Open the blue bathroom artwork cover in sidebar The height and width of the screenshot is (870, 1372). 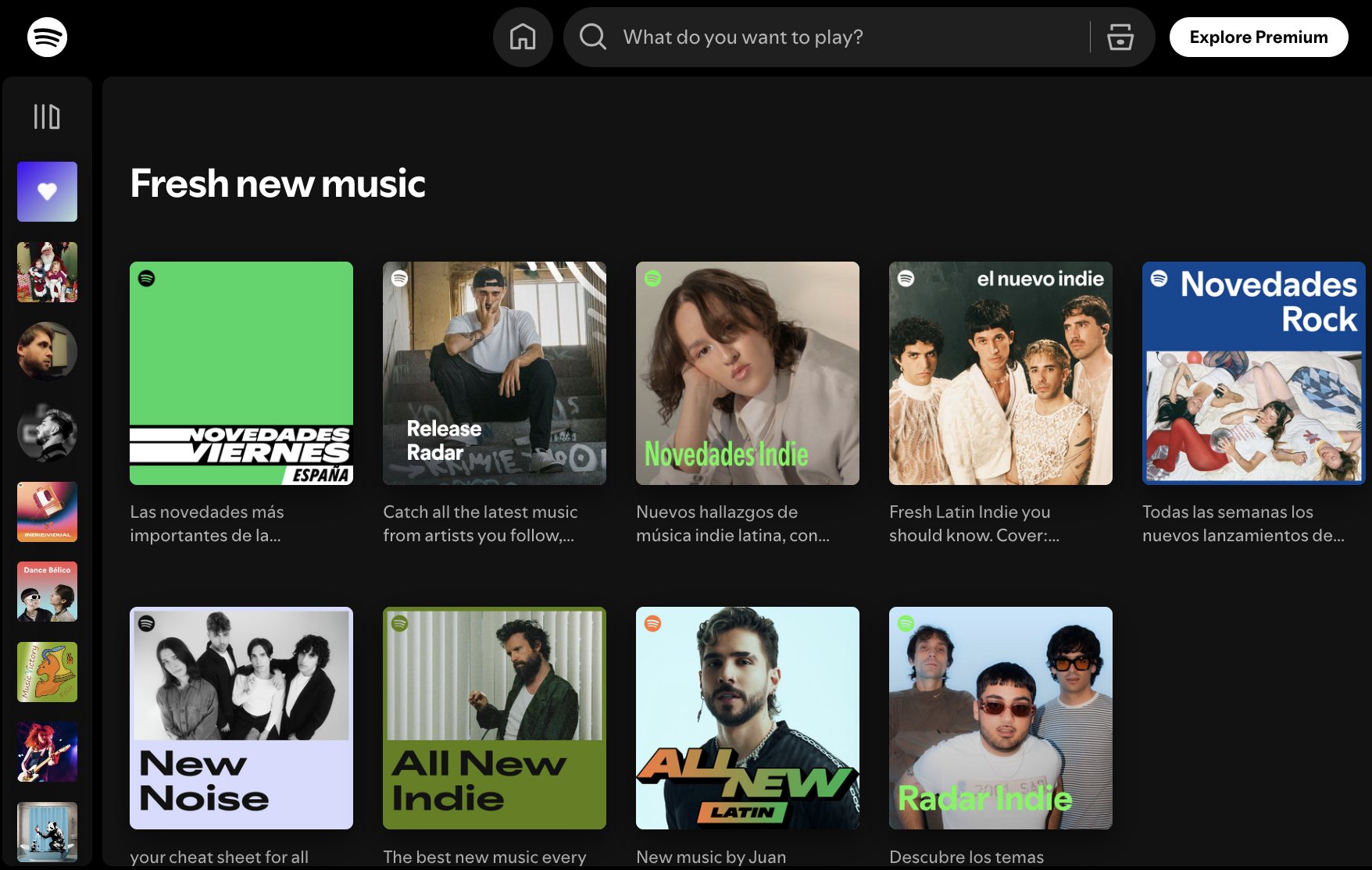pos(47,832)
